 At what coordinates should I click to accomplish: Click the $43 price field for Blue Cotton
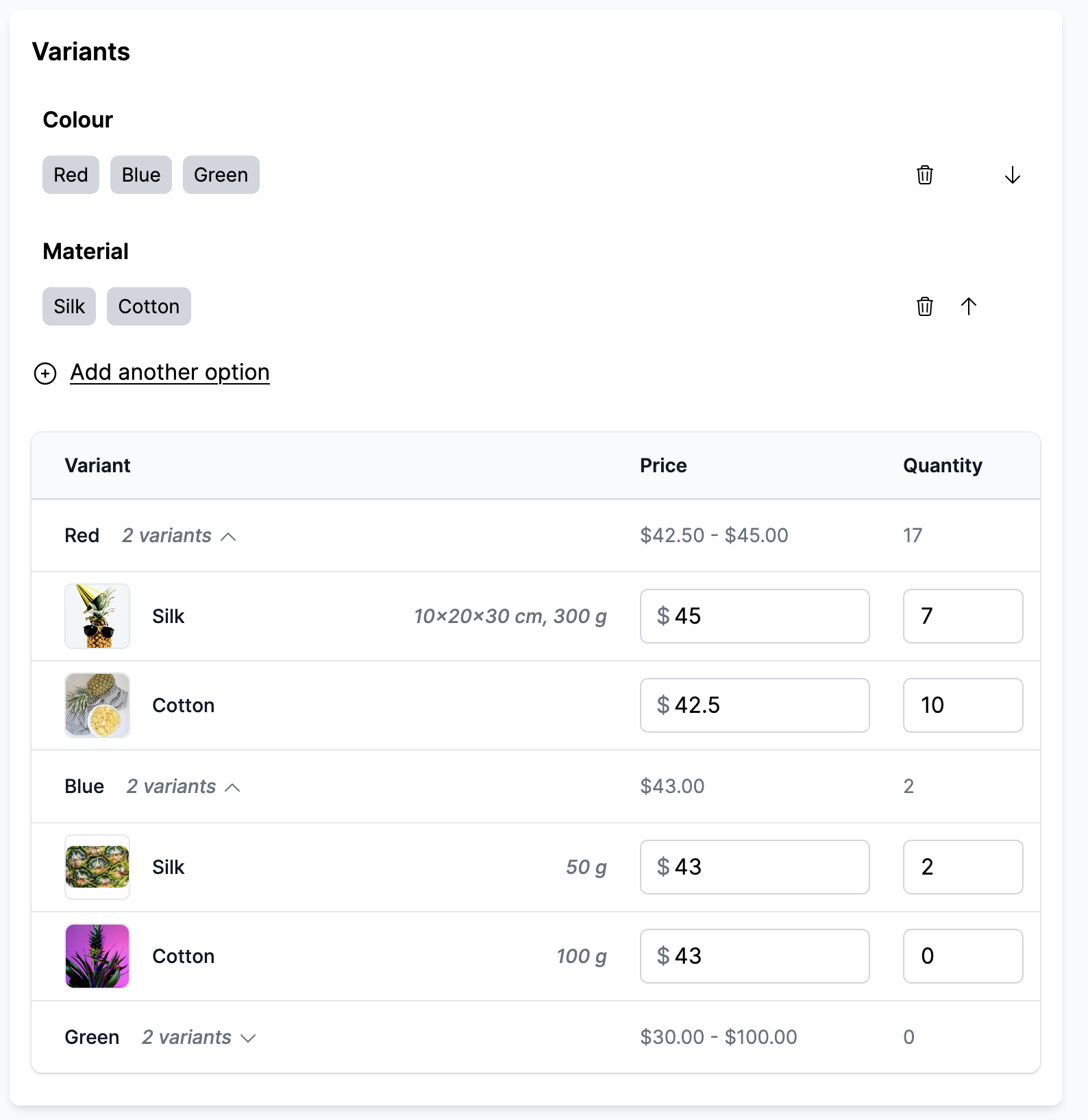(754, 956)
